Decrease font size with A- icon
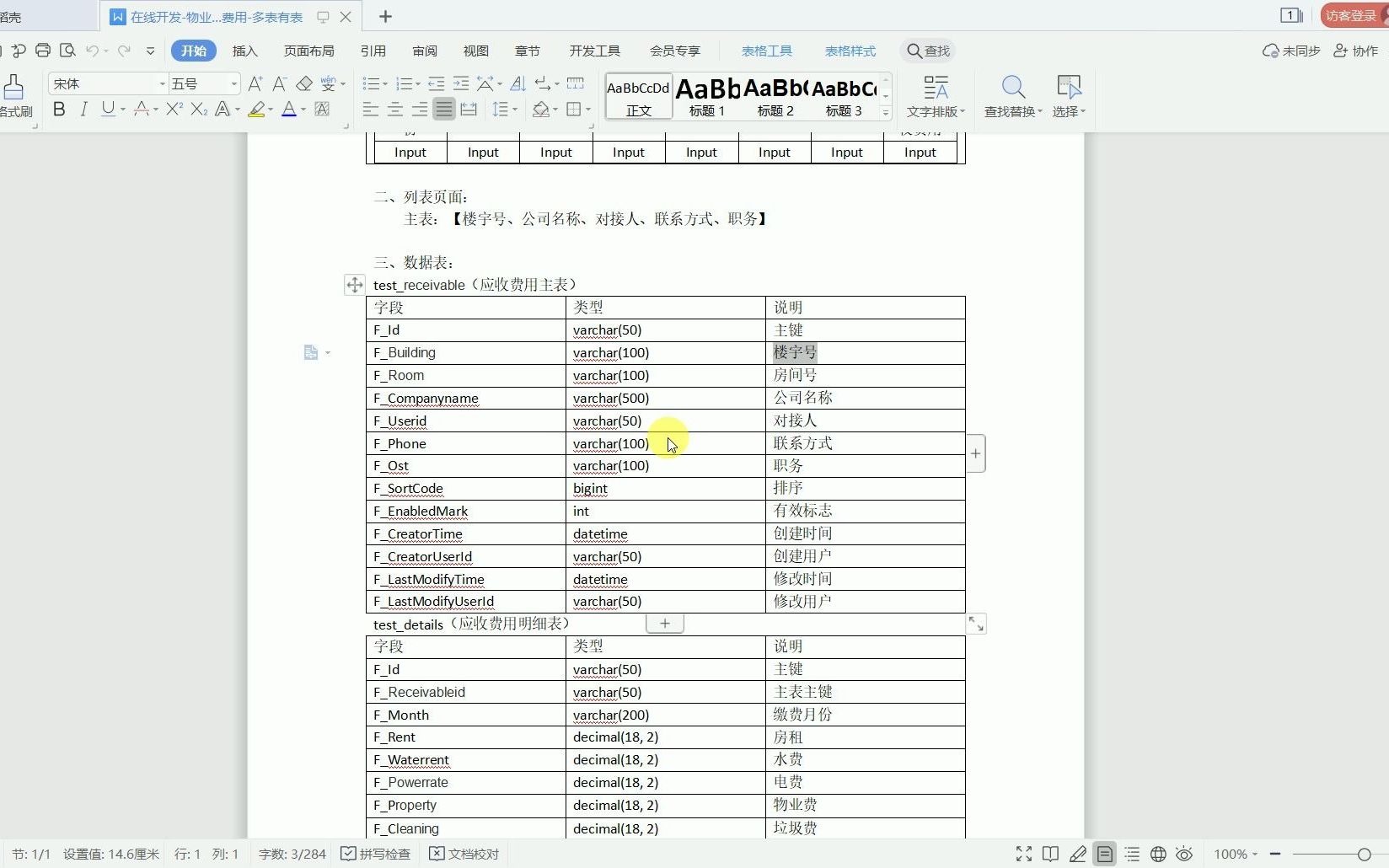1389x868 pixels. (280, 83)
